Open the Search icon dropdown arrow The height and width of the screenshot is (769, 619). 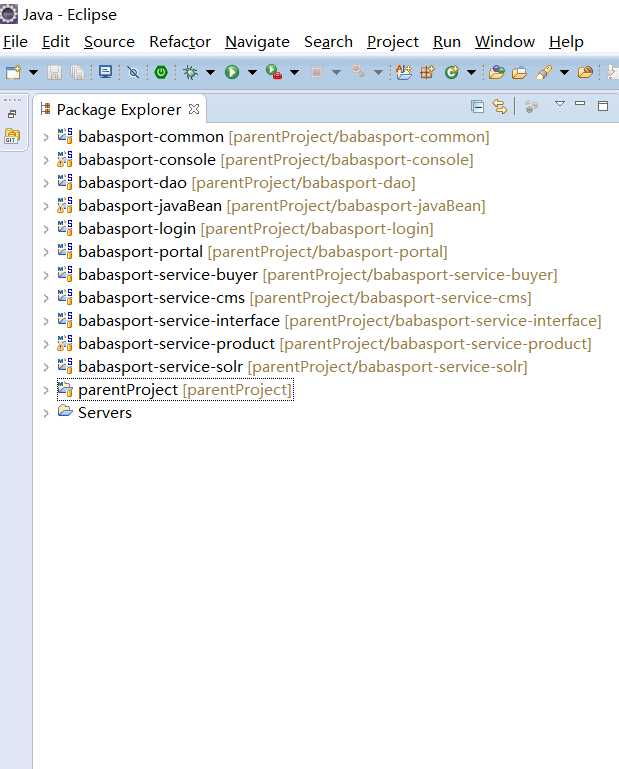click(565, 73)
